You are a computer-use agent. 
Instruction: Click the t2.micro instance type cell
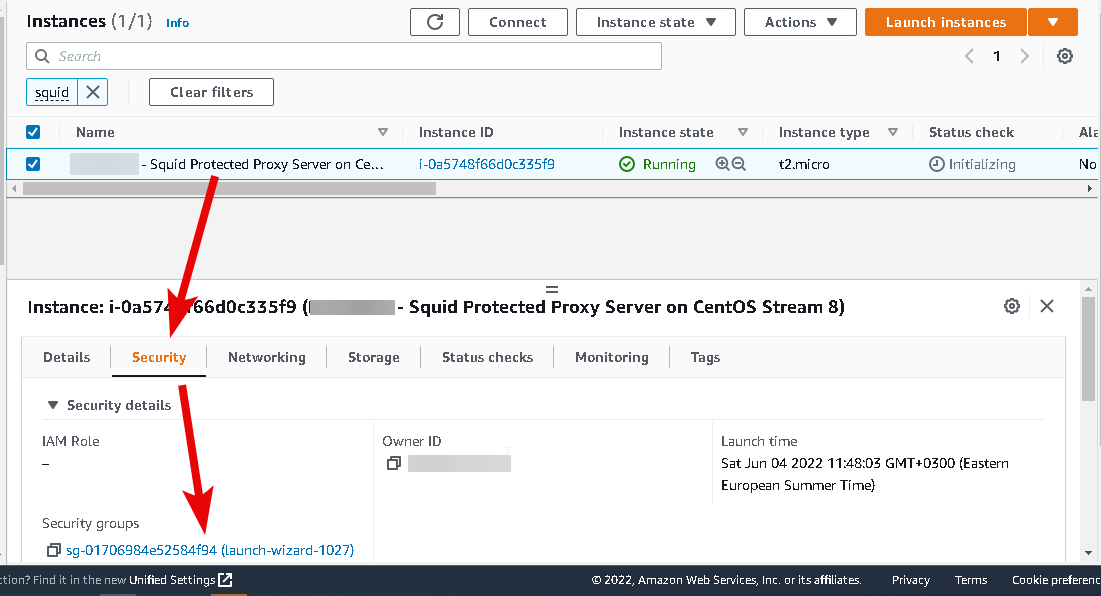tap(804, 164)
